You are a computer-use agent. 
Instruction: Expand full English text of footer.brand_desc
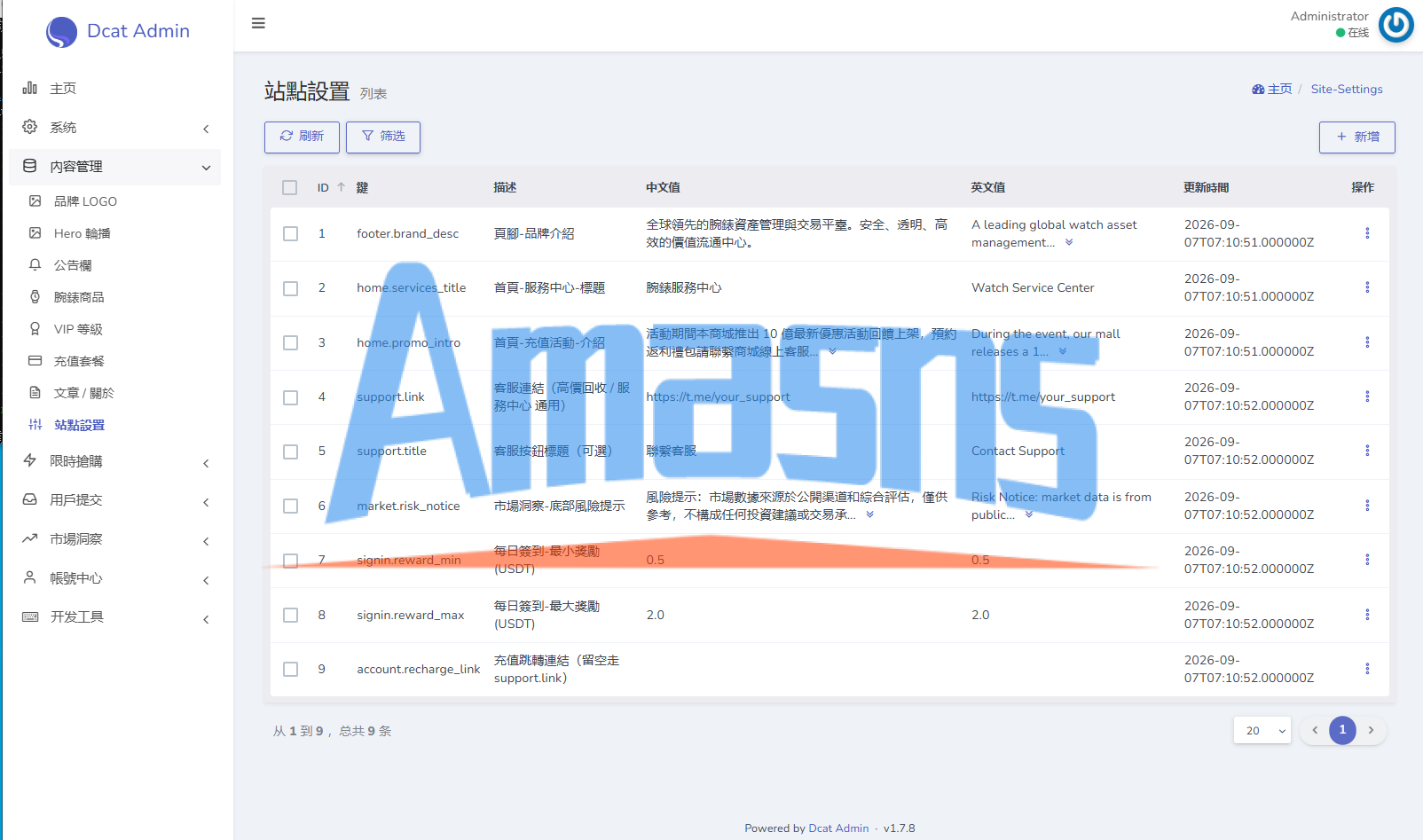[1069, 242]
